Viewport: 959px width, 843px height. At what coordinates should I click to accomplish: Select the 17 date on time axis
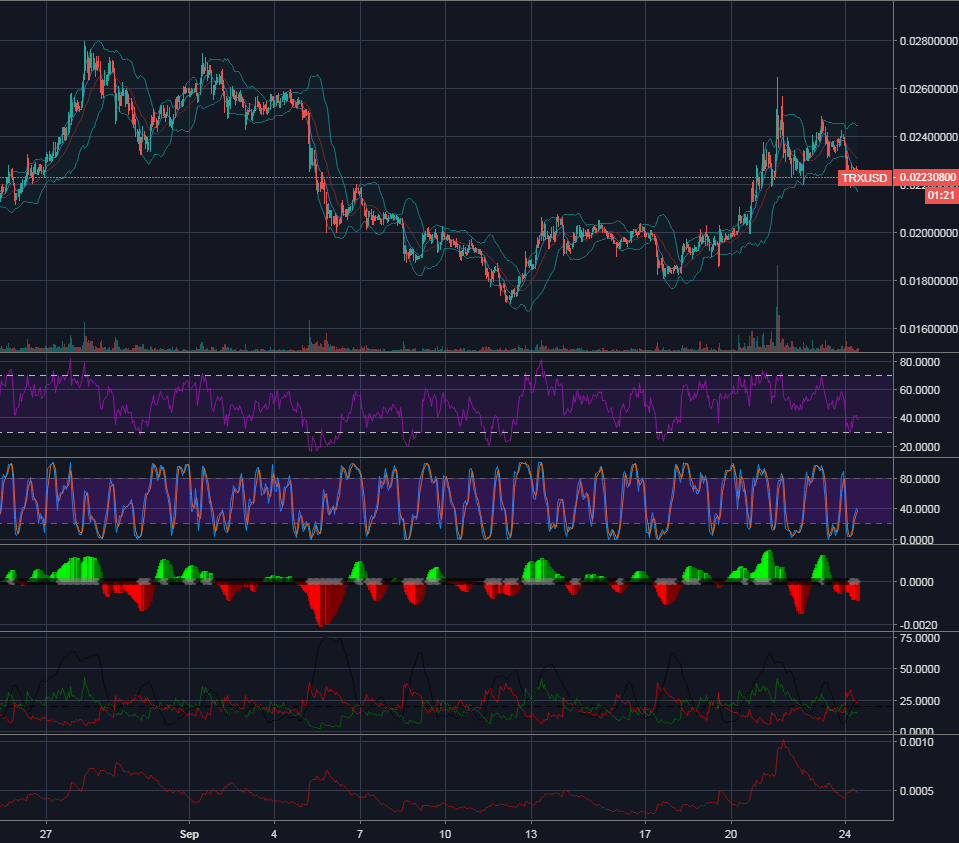645,834
